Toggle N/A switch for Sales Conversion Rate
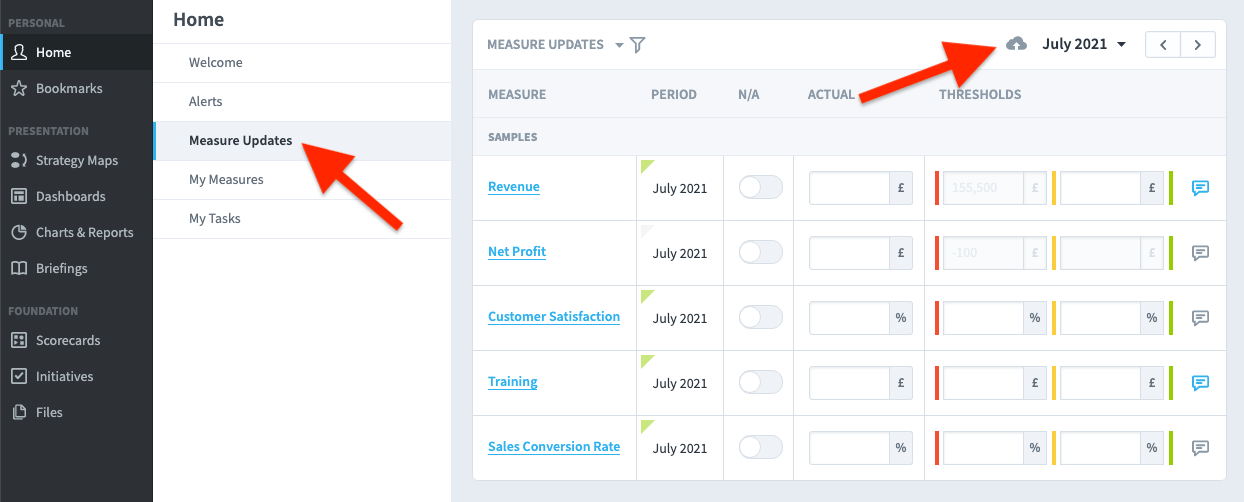1244x502 pixels. click(x=761, y=447)
